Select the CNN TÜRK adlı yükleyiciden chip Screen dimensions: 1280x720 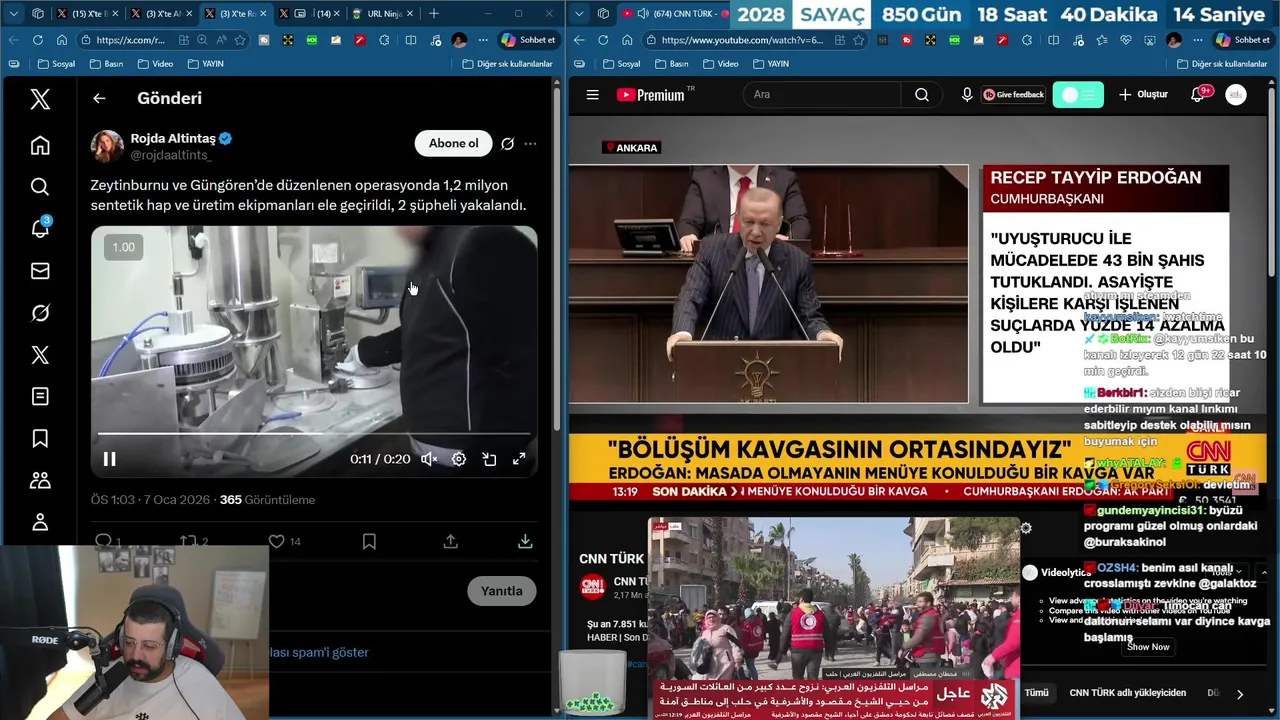(x=1127, y=692)
